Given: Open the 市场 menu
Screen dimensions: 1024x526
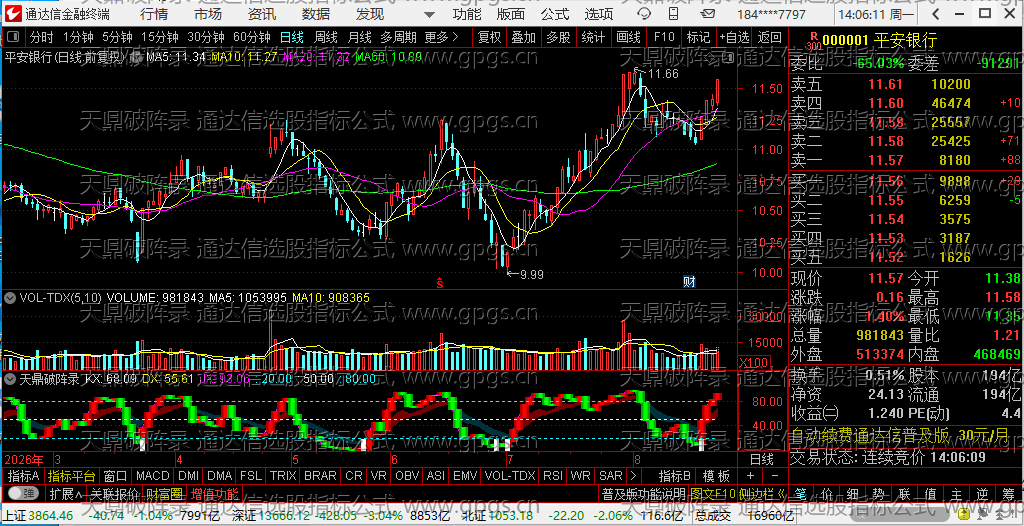Looking at the screenshot, I should tap(208, 14).
